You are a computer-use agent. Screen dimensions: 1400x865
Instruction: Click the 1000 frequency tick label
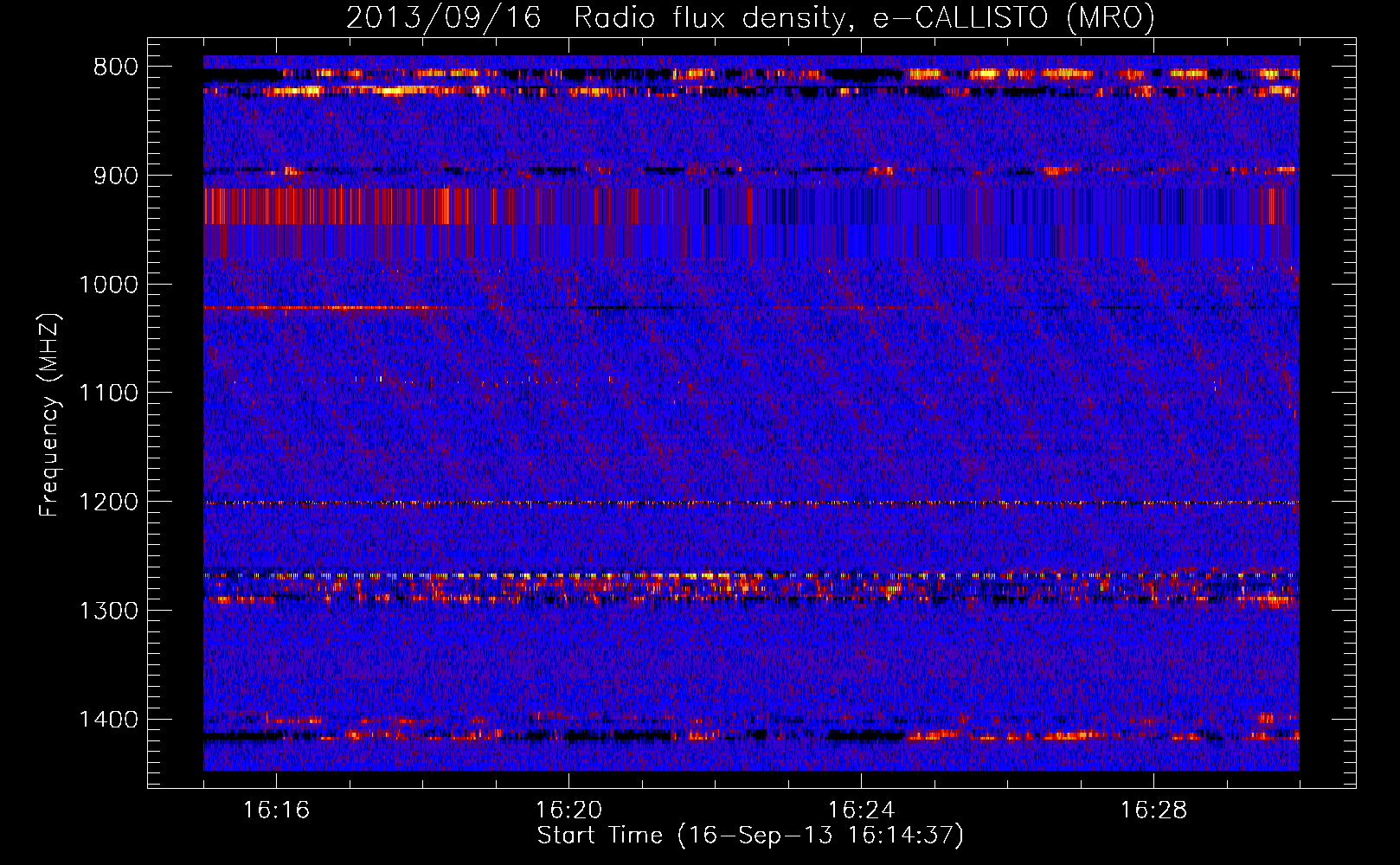click(108, 285)
